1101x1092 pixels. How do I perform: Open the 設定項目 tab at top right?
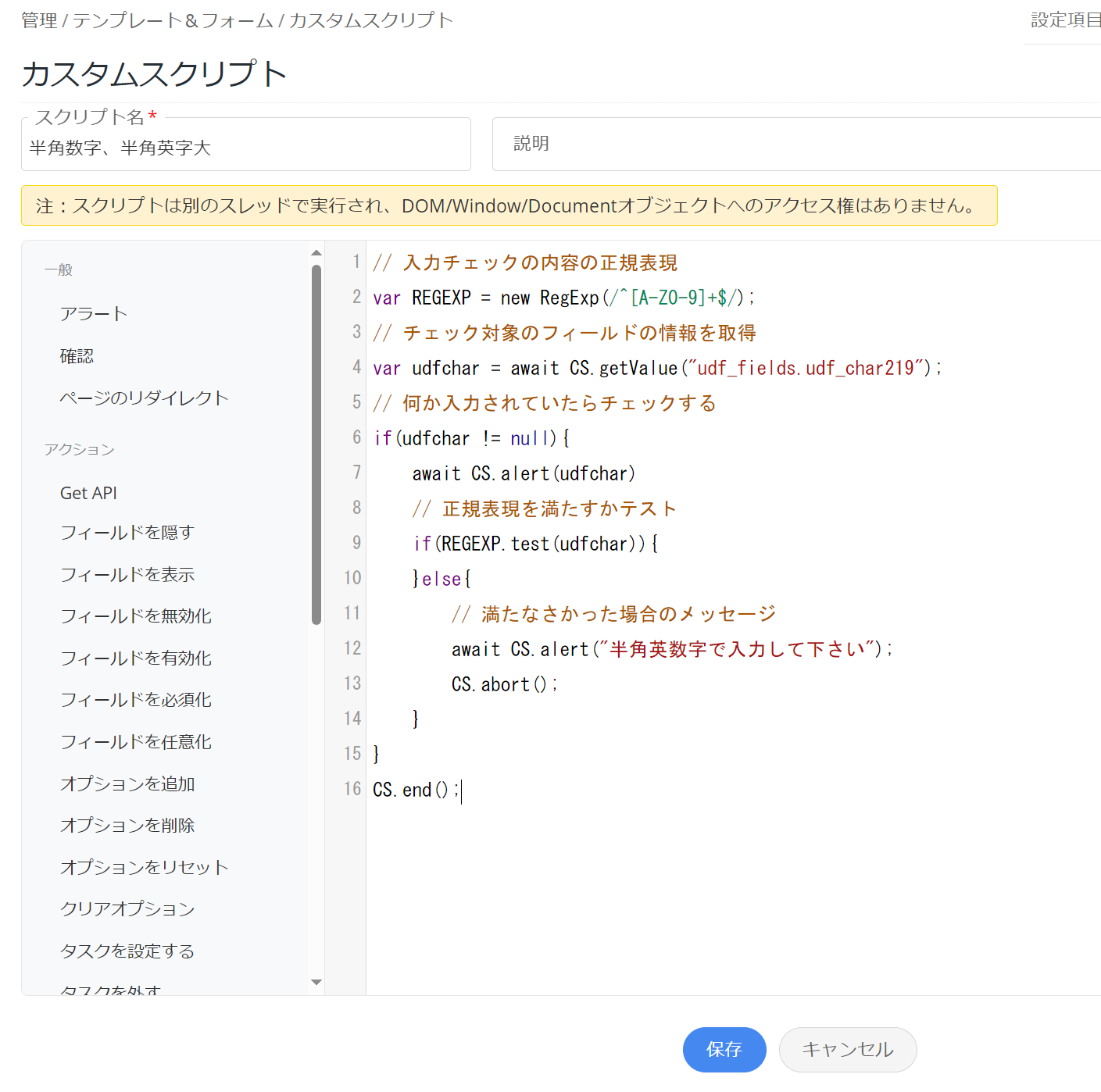pyautogui.click(x=1065, y=20)
